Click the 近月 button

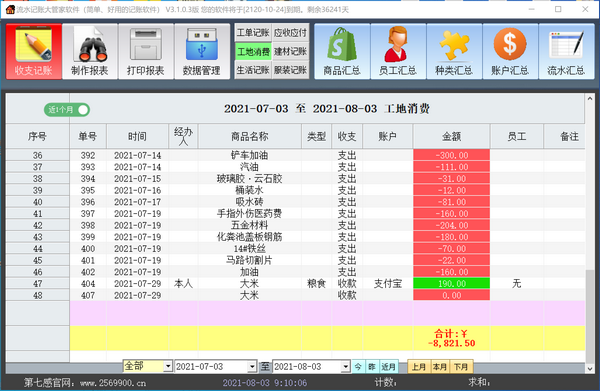pyautogui.click(x=388, y=367)
